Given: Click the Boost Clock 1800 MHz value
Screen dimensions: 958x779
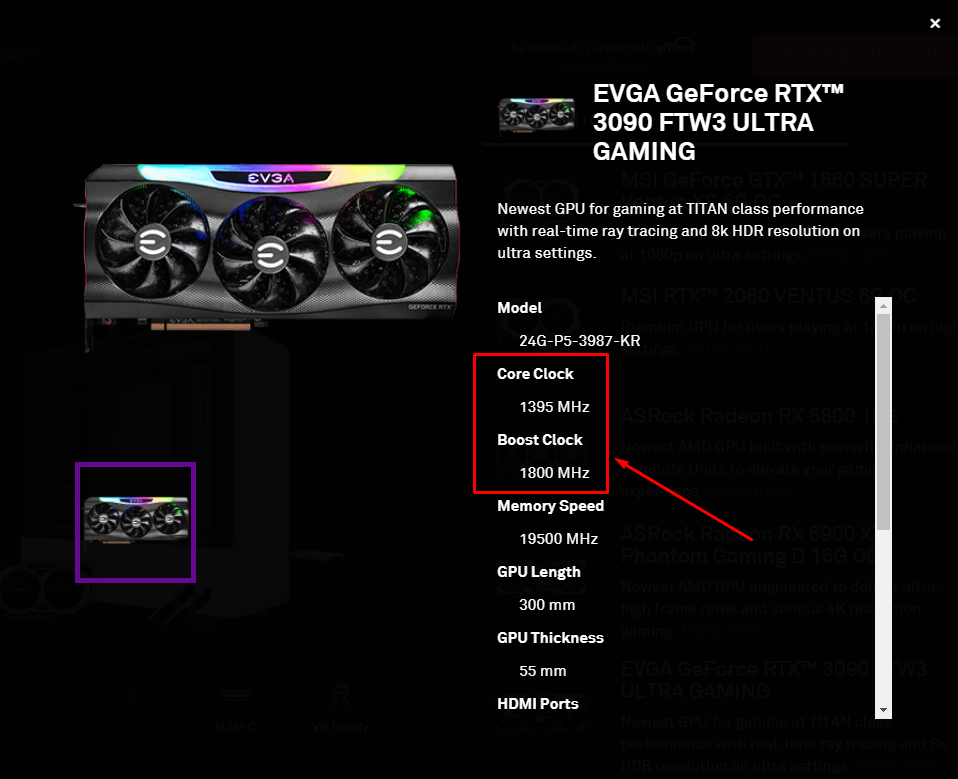Looking at the screenshot, I should coord(554,473).
